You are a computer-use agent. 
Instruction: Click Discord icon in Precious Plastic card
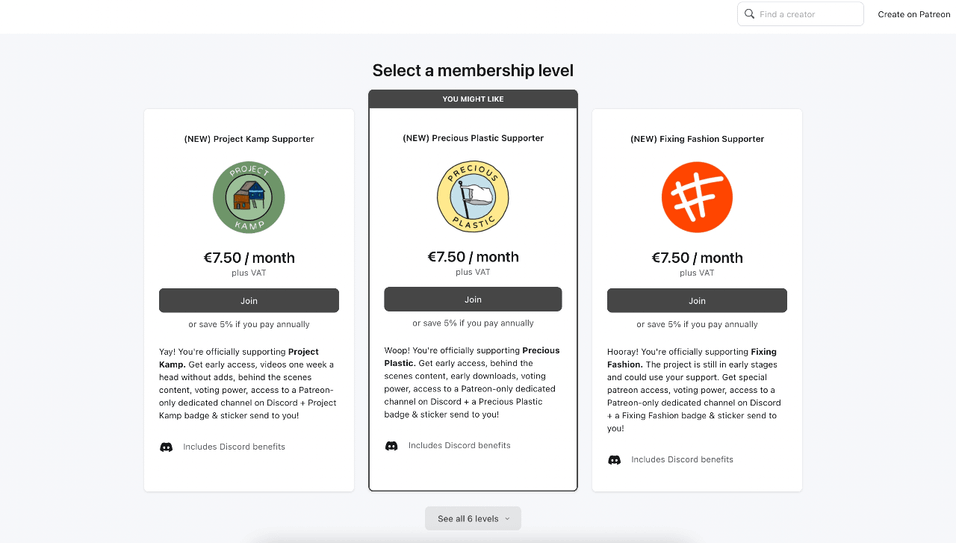(x=392, y=446)
